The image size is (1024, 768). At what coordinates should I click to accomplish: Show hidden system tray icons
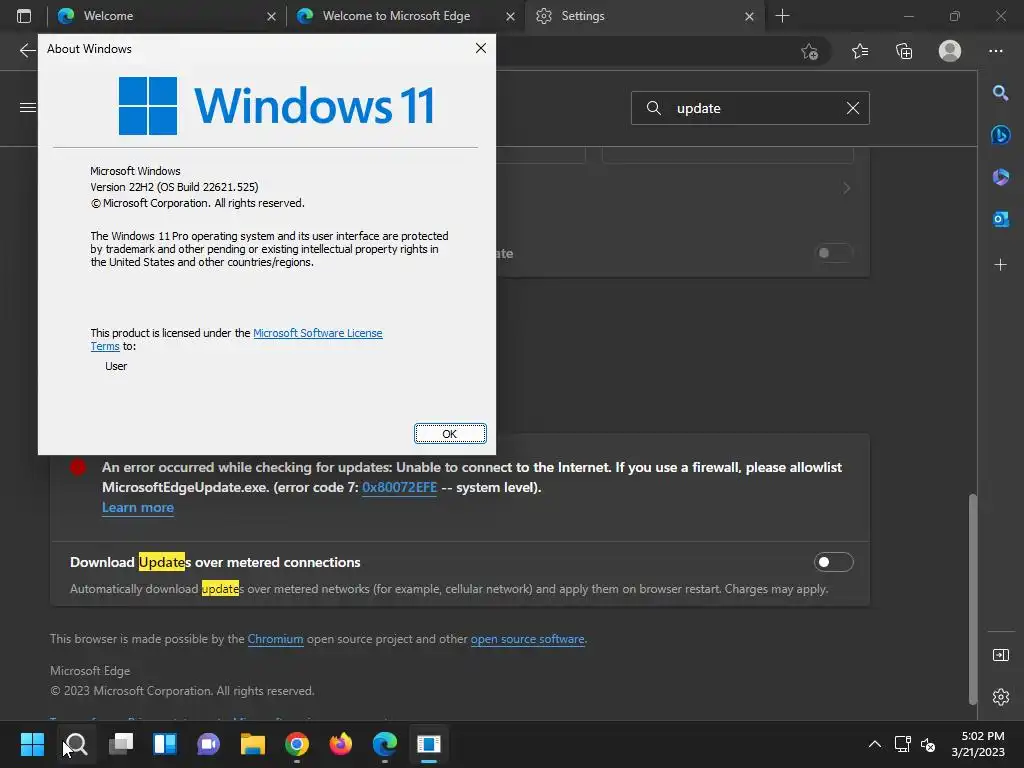874,744
